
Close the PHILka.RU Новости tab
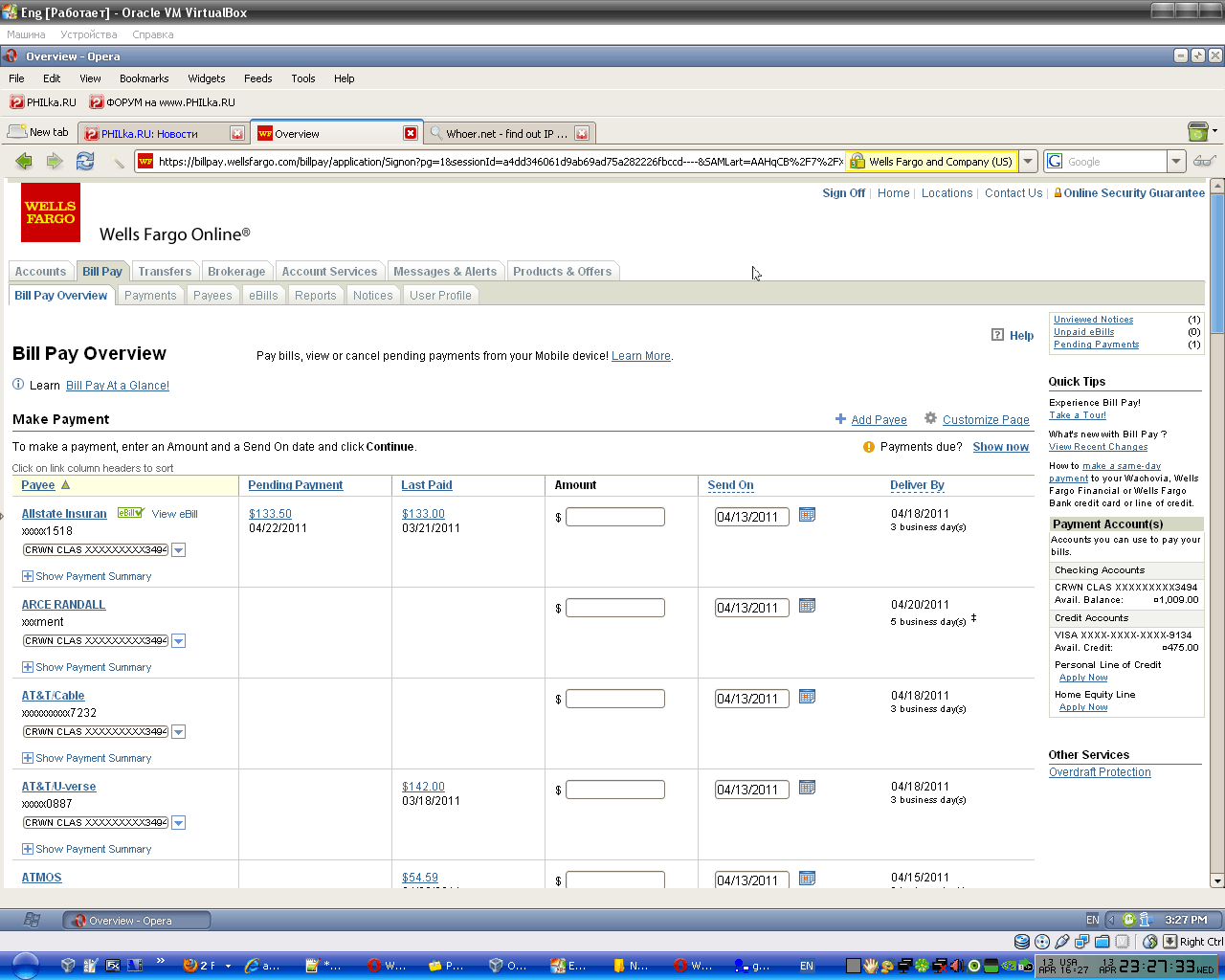237,133
